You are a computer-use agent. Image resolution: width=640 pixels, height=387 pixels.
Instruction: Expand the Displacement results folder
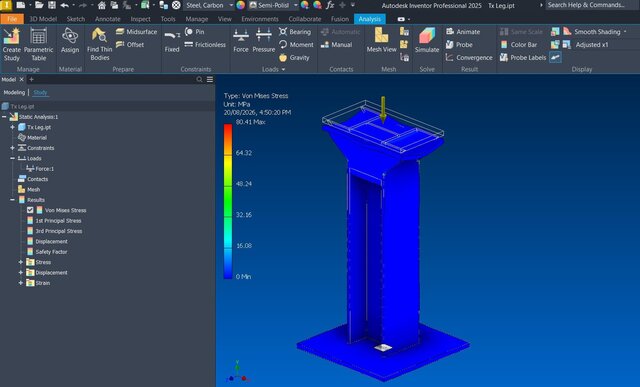20,272
